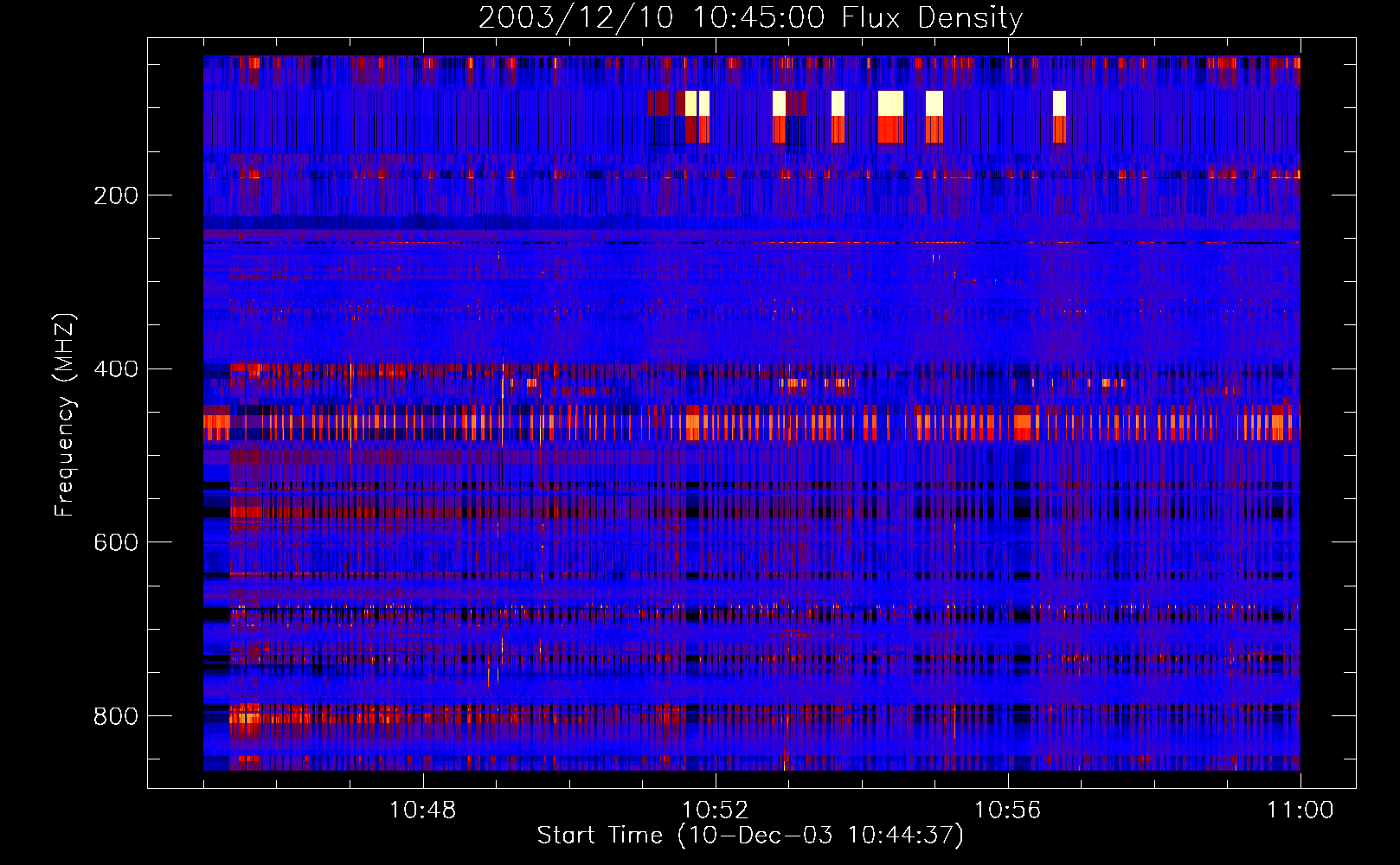Screen dimensions: 1400x865
Task: Click the 10:48 time tick label
Action: [422, 811]
